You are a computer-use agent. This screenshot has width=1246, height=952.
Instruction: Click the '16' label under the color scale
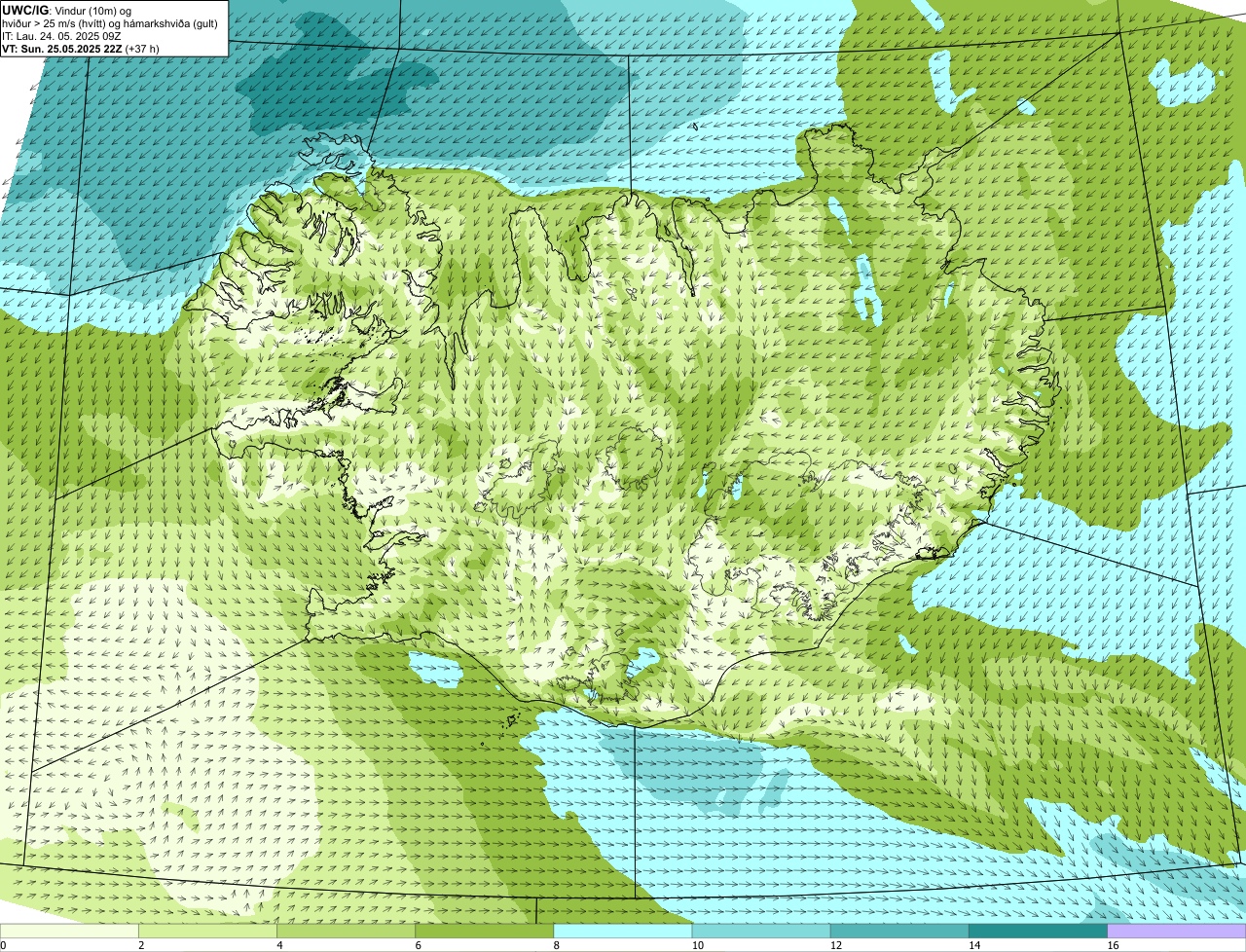[1112, 945]
